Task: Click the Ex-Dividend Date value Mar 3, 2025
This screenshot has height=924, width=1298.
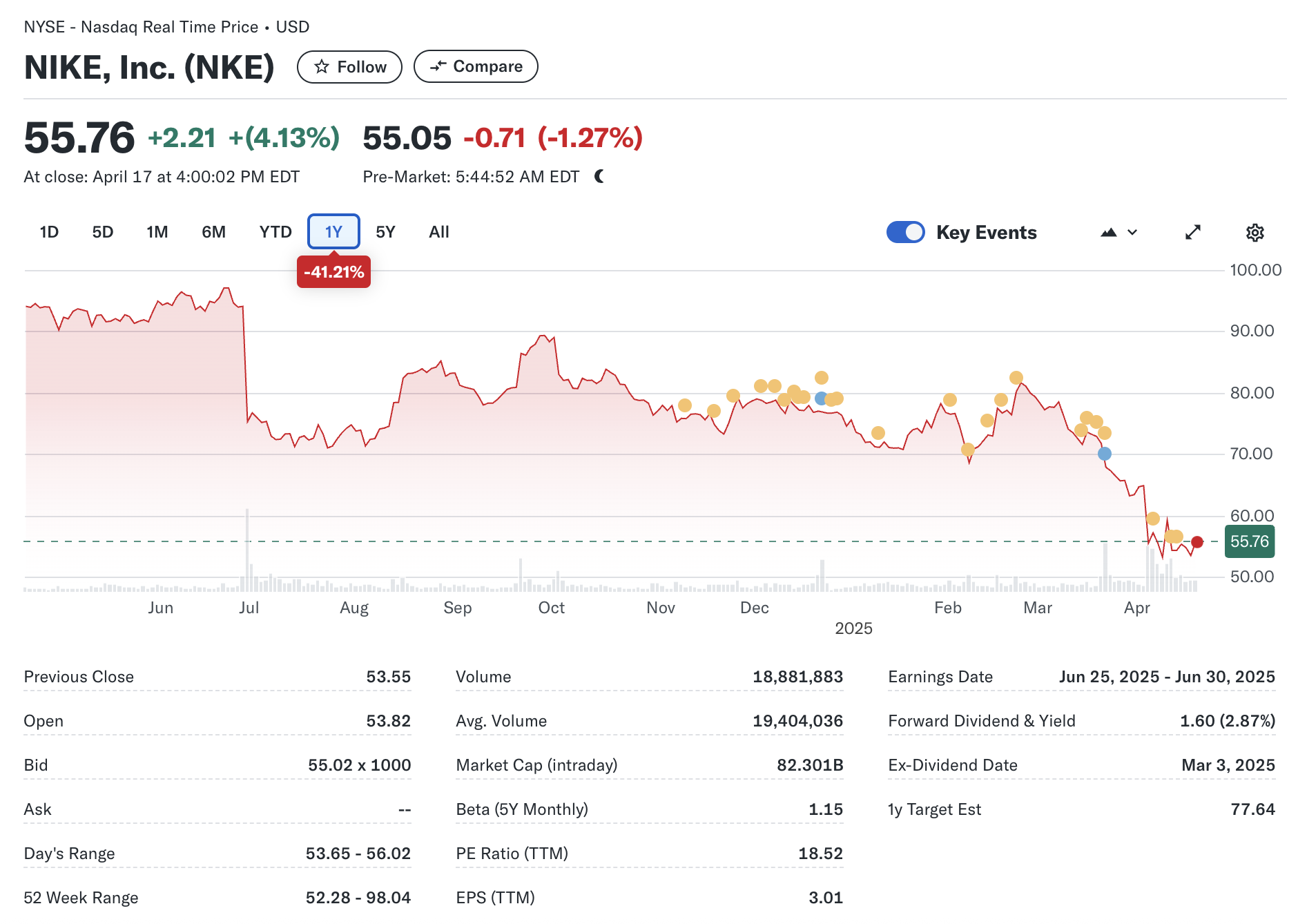Action: pyautogui.click(x=1228, y=765)
